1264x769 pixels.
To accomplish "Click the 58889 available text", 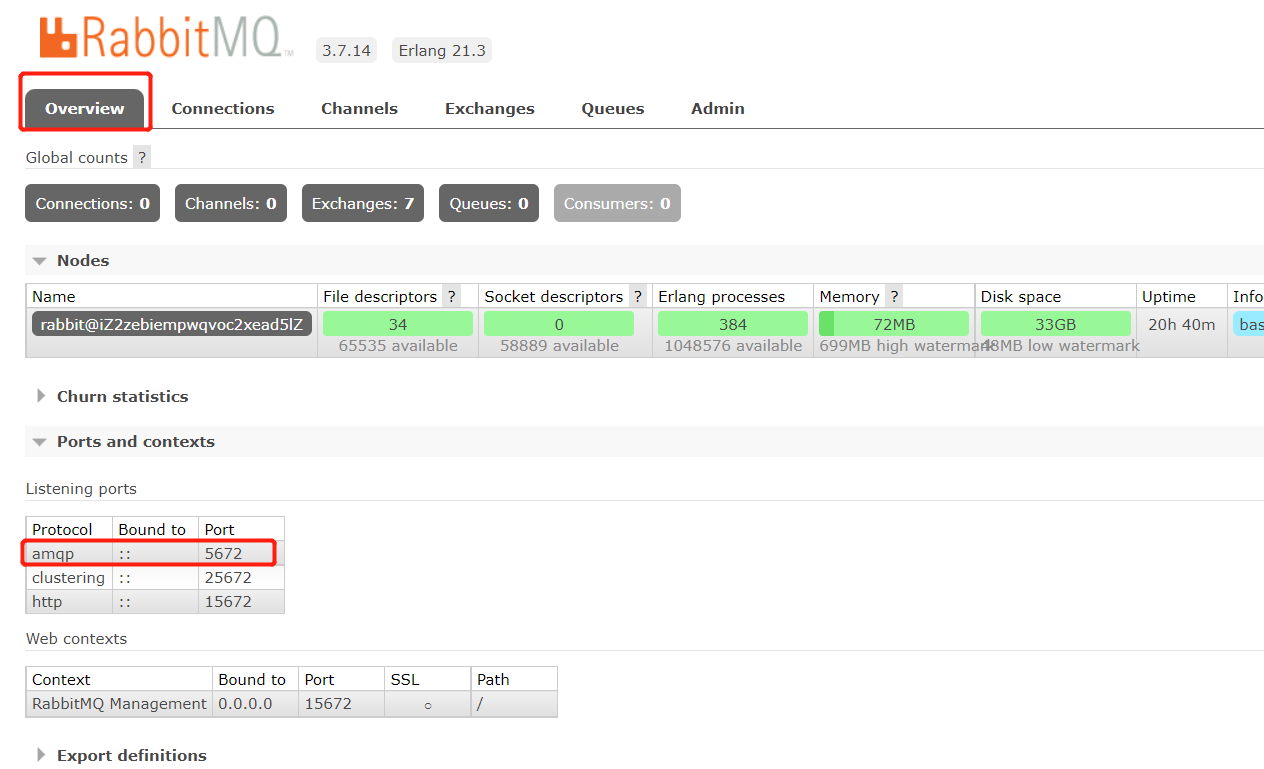I will point(559,346).
